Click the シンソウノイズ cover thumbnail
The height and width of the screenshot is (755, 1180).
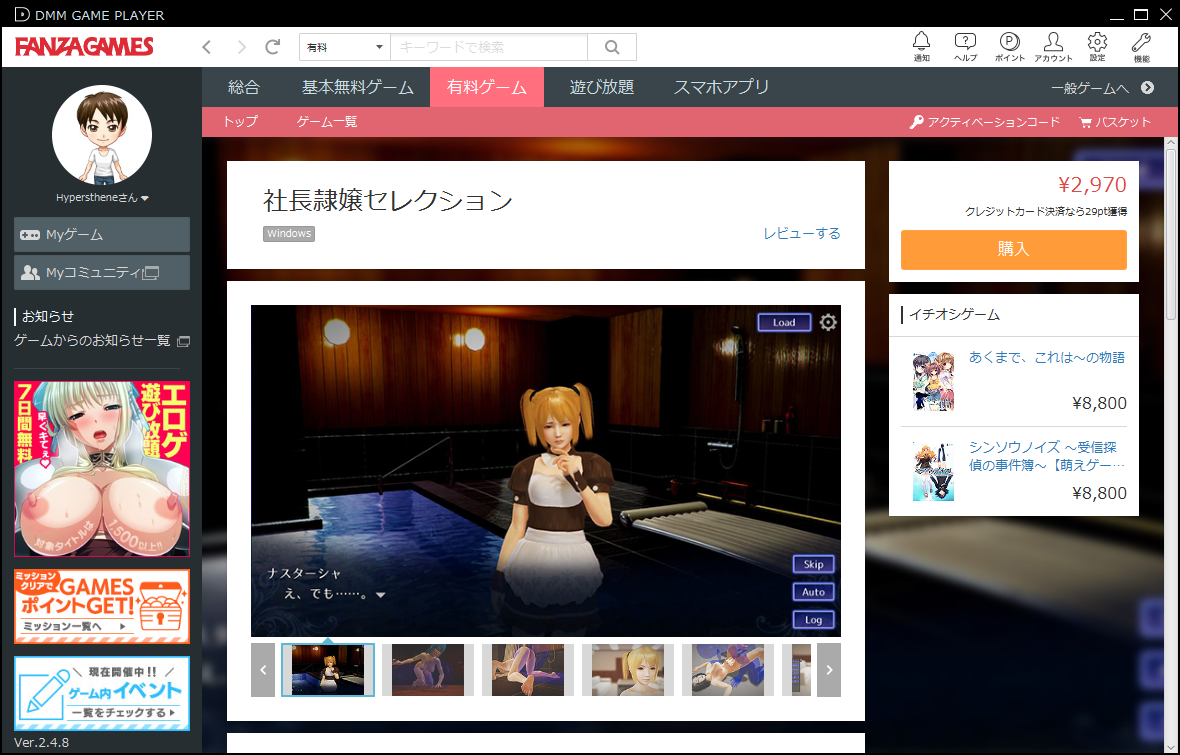(933, 471)
